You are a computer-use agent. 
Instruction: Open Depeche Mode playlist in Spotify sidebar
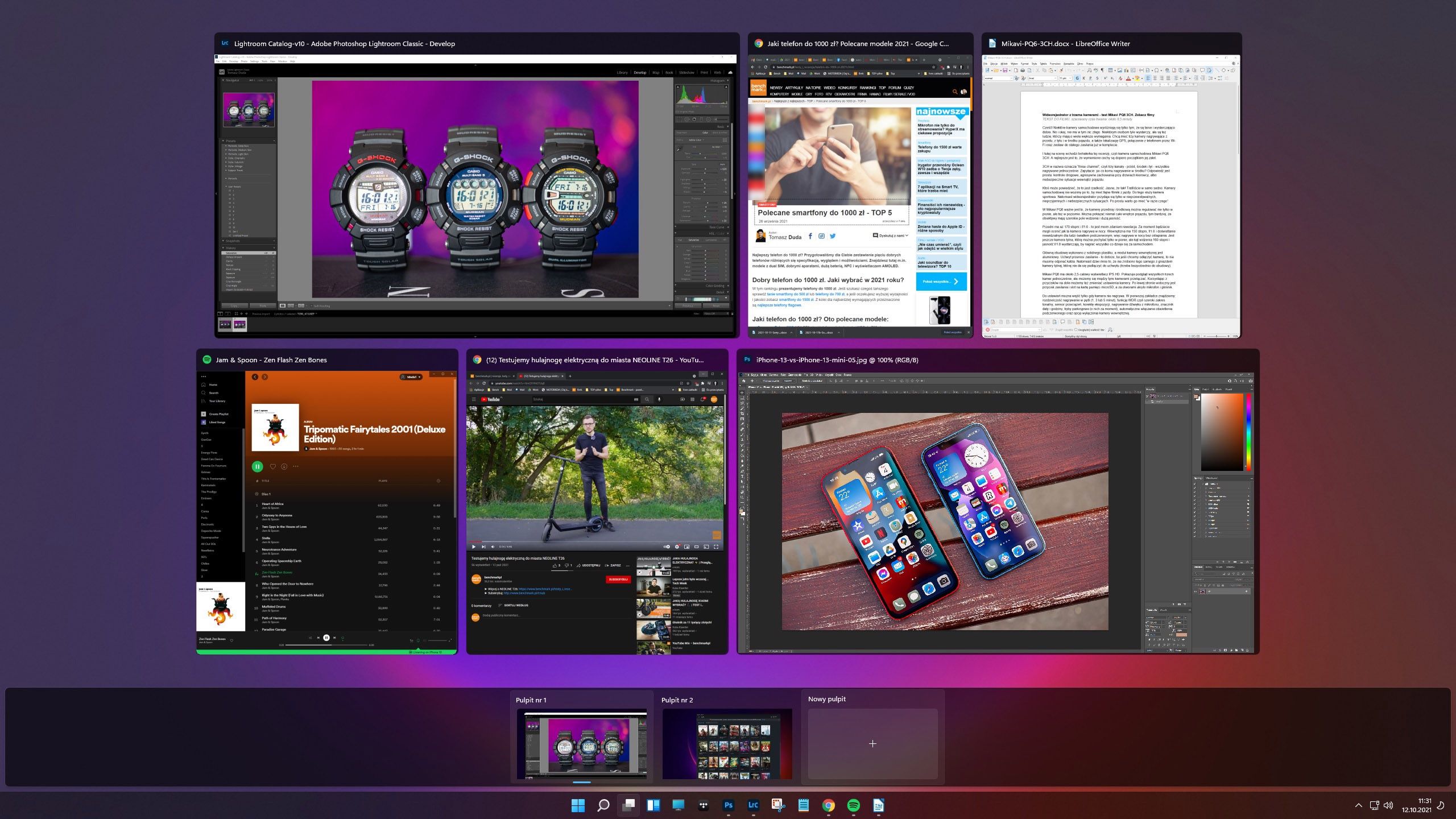(x=210, y=531)
